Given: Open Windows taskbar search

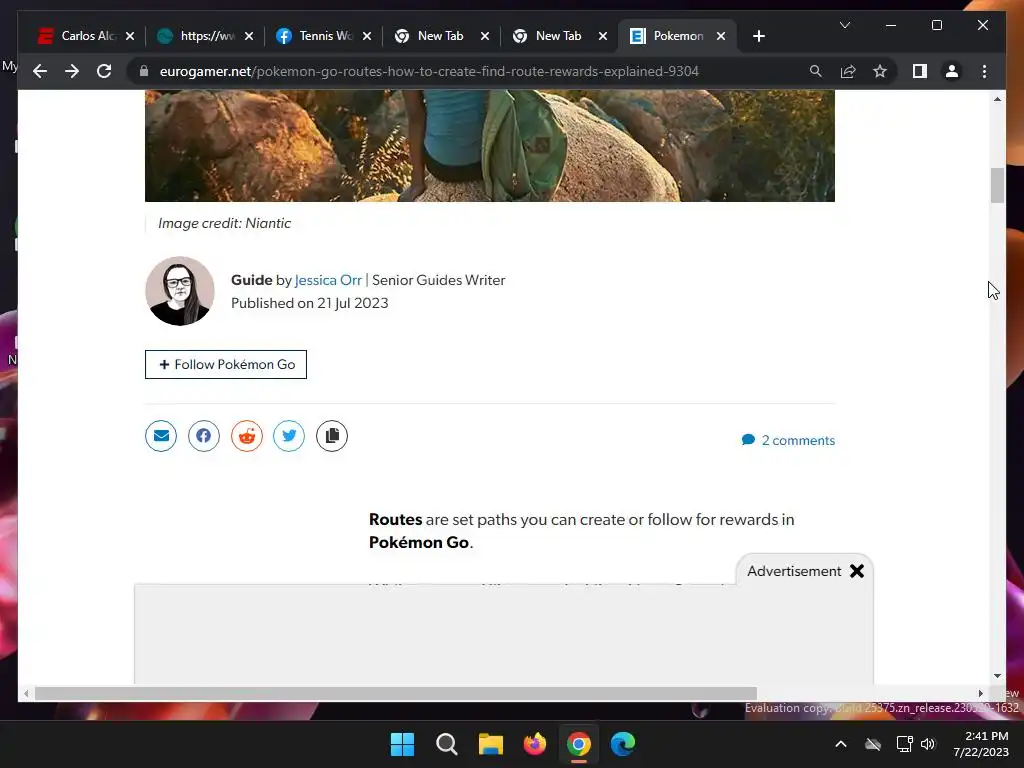Looking at the screenshot, I should 447,744.
